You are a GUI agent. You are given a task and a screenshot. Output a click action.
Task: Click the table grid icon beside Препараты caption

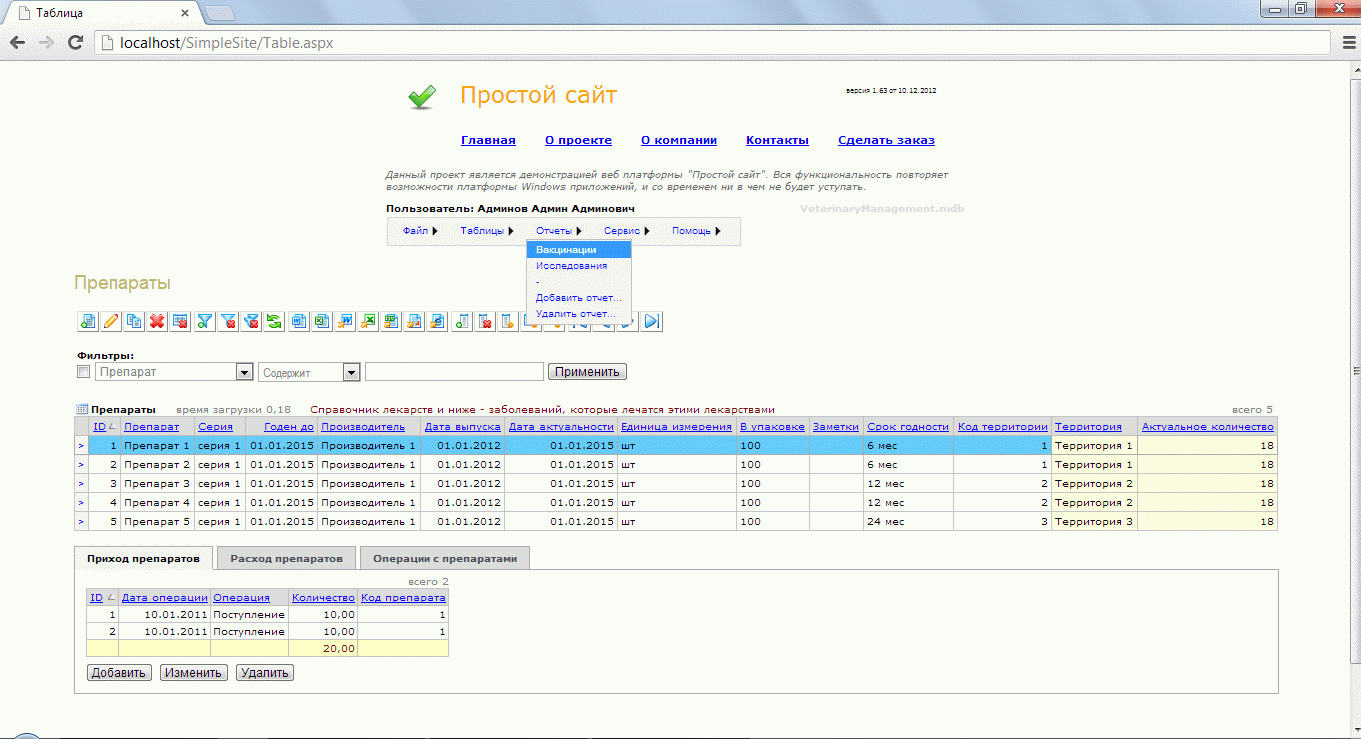pyautogui.click(x=82, y=409)
